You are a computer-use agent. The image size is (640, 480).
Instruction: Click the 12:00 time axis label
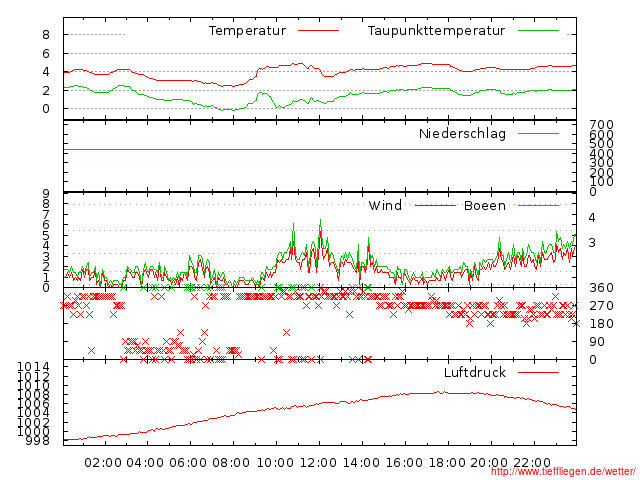pos(318,463)
